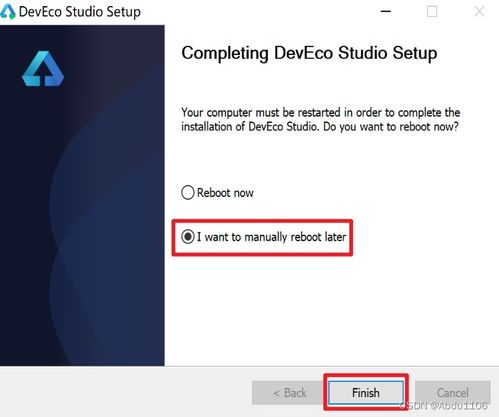This screenshot has width=499, height=417.
Task: Click the DevEco Studio title bar icon
Action: click(8, 12)
